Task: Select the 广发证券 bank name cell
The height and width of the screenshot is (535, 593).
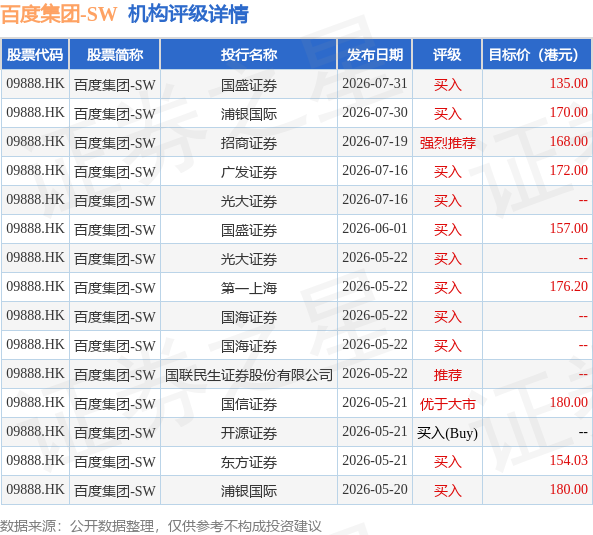Action: (x=249, y=172)
